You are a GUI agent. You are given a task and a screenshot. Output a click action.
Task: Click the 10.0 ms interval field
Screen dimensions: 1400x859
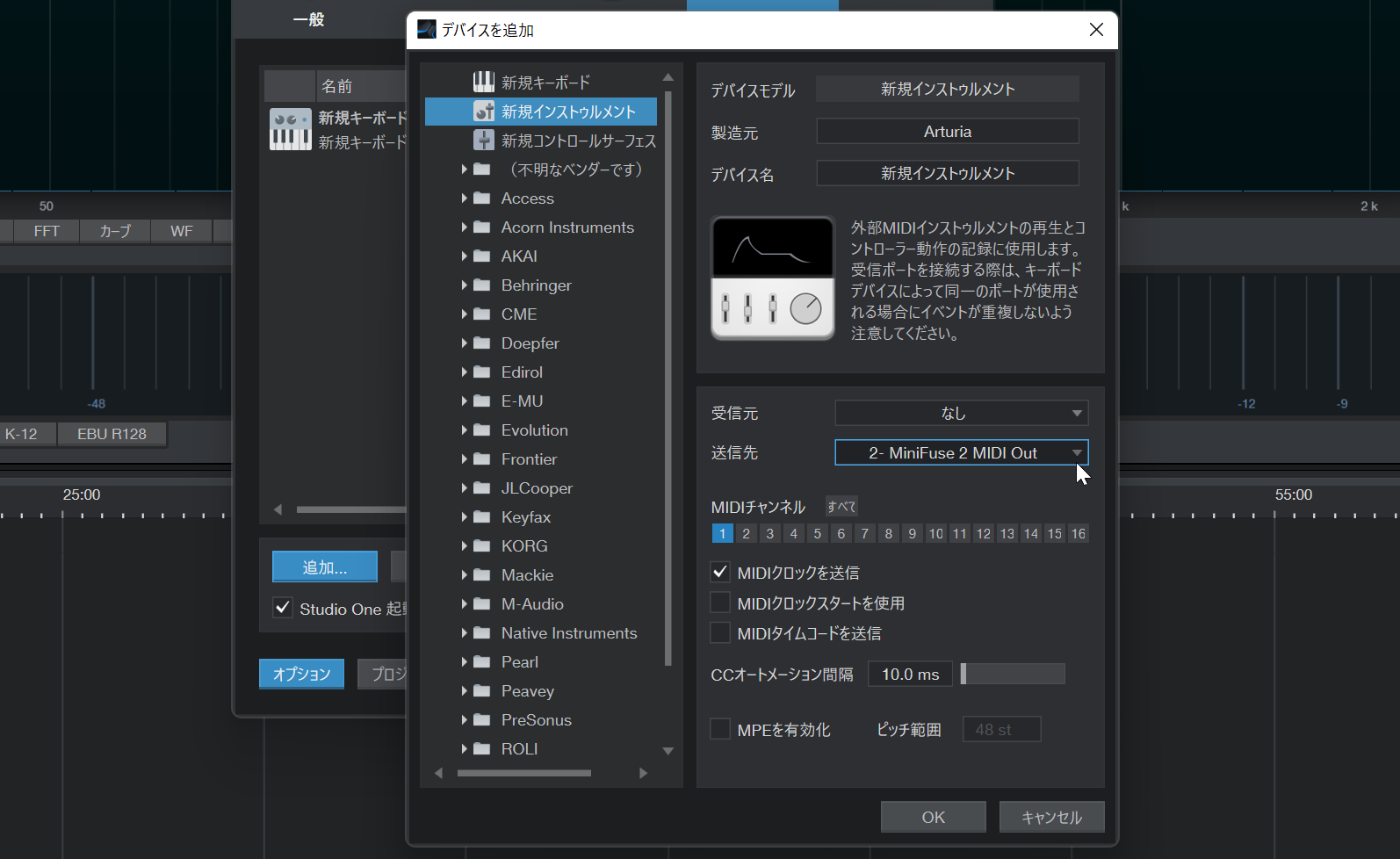(911, 674)
